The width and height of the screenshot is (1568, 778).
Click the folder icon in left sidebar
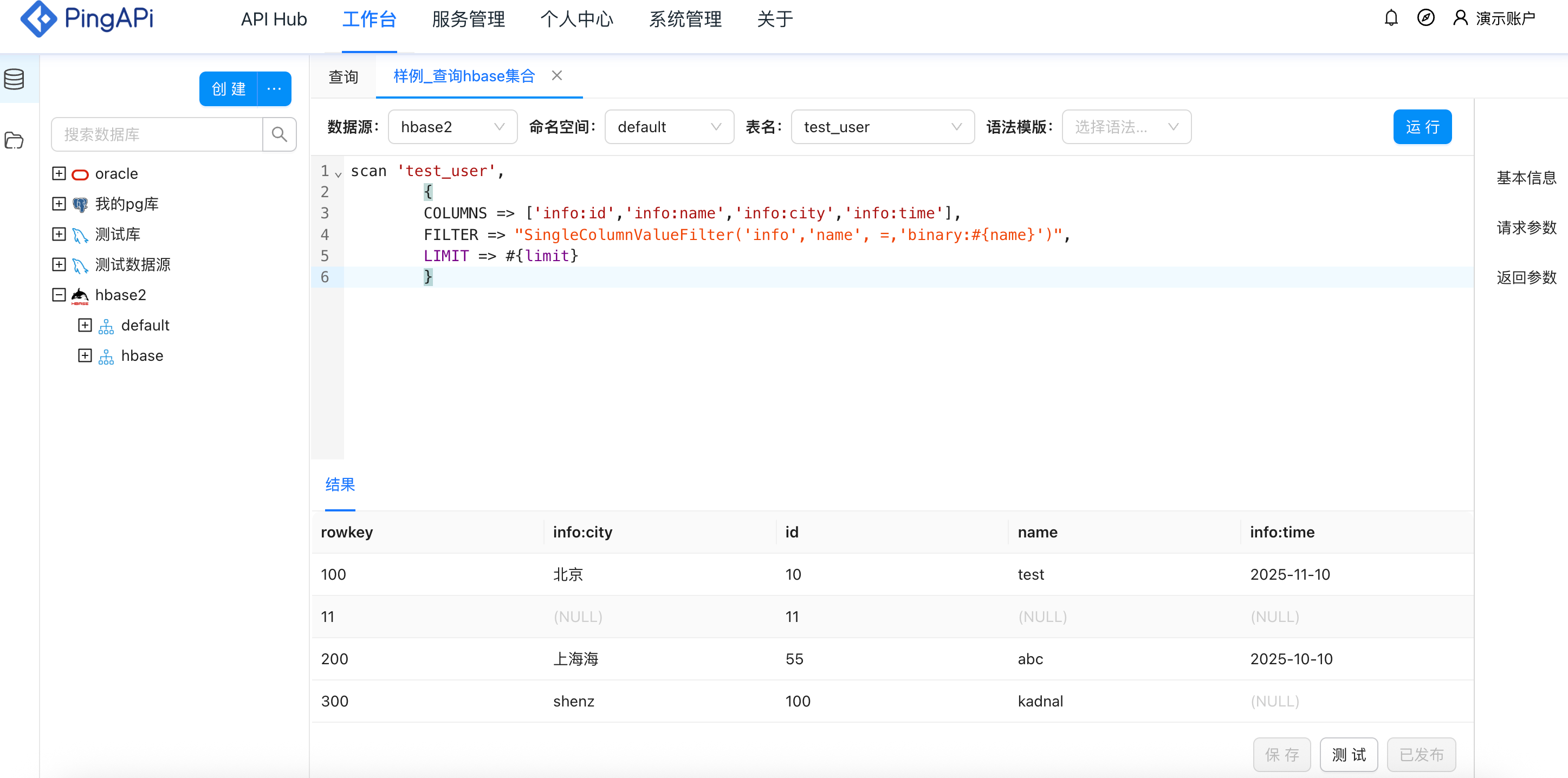[15, 141]
